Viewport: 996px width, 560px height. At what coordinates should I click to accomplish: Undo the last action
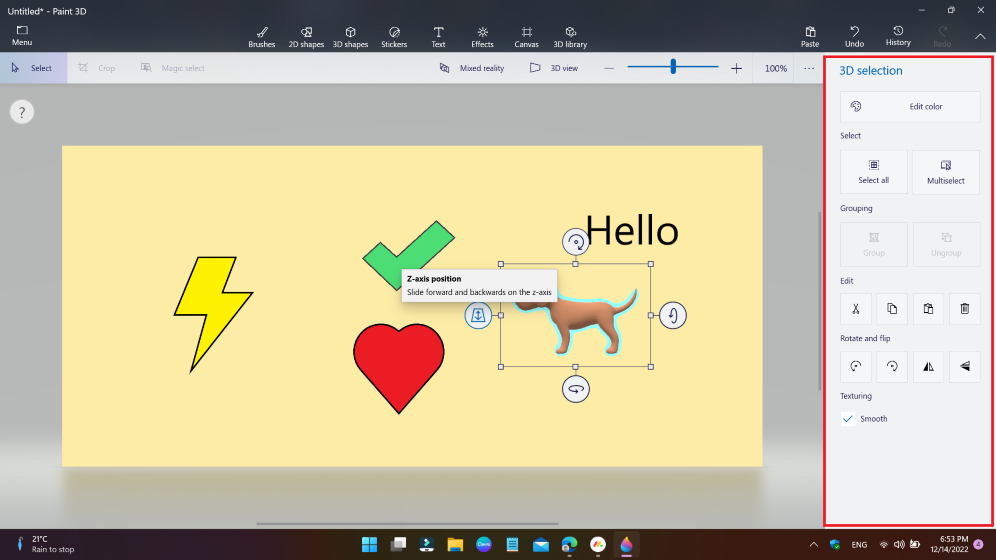(854, 37)
